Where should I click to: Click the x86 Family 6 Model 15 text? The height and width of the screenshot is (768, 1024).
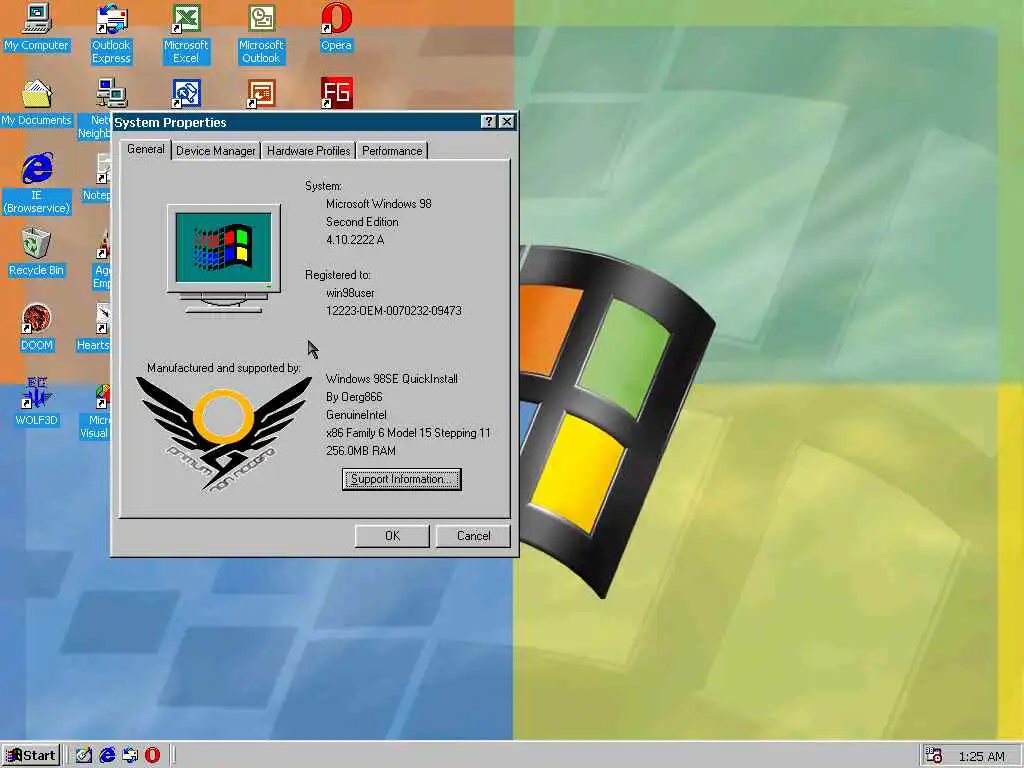pyautogui.click(x=408, y=433)
